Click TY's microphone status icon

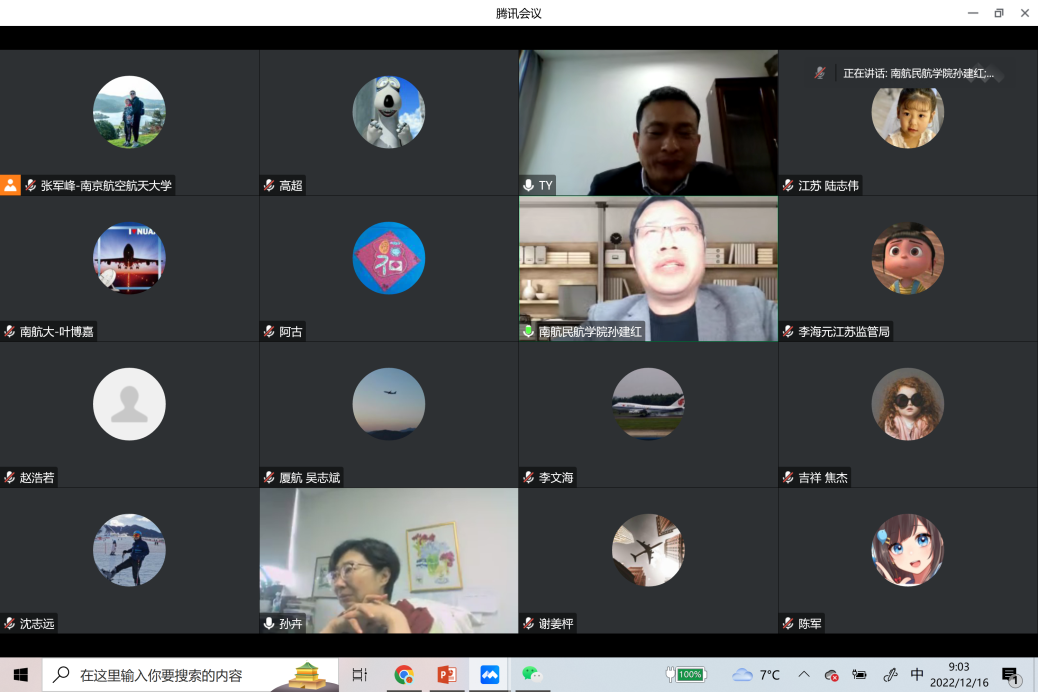(x=528, y=186)
